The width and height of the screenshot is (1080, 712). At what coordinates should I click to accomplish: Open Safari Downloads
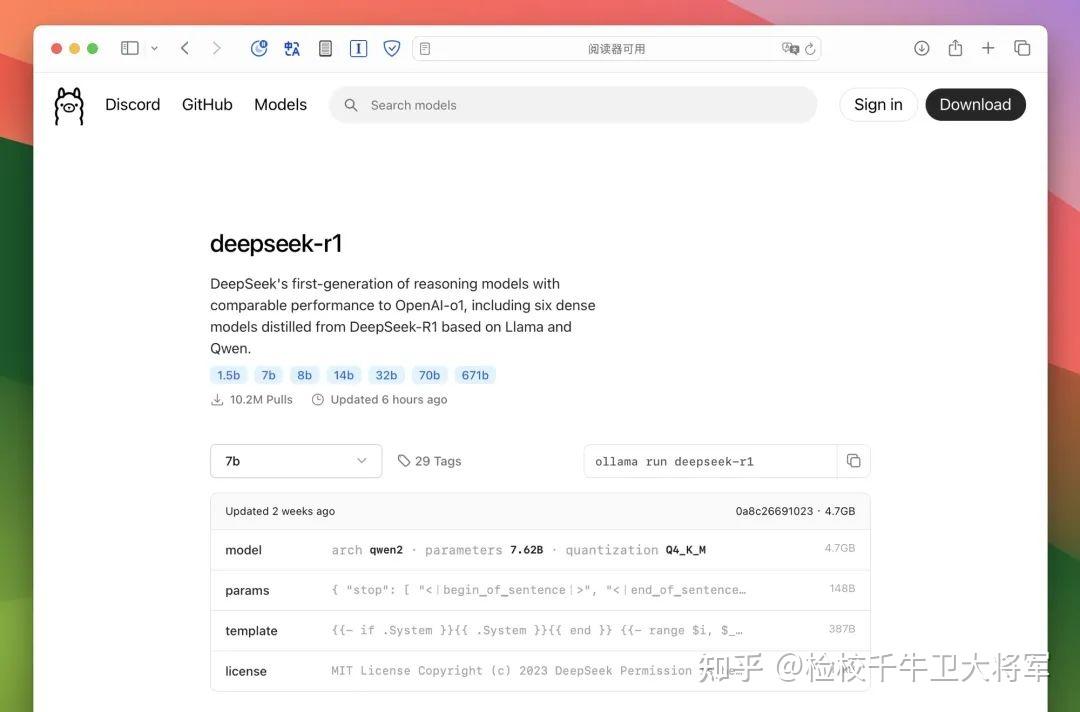920,47
